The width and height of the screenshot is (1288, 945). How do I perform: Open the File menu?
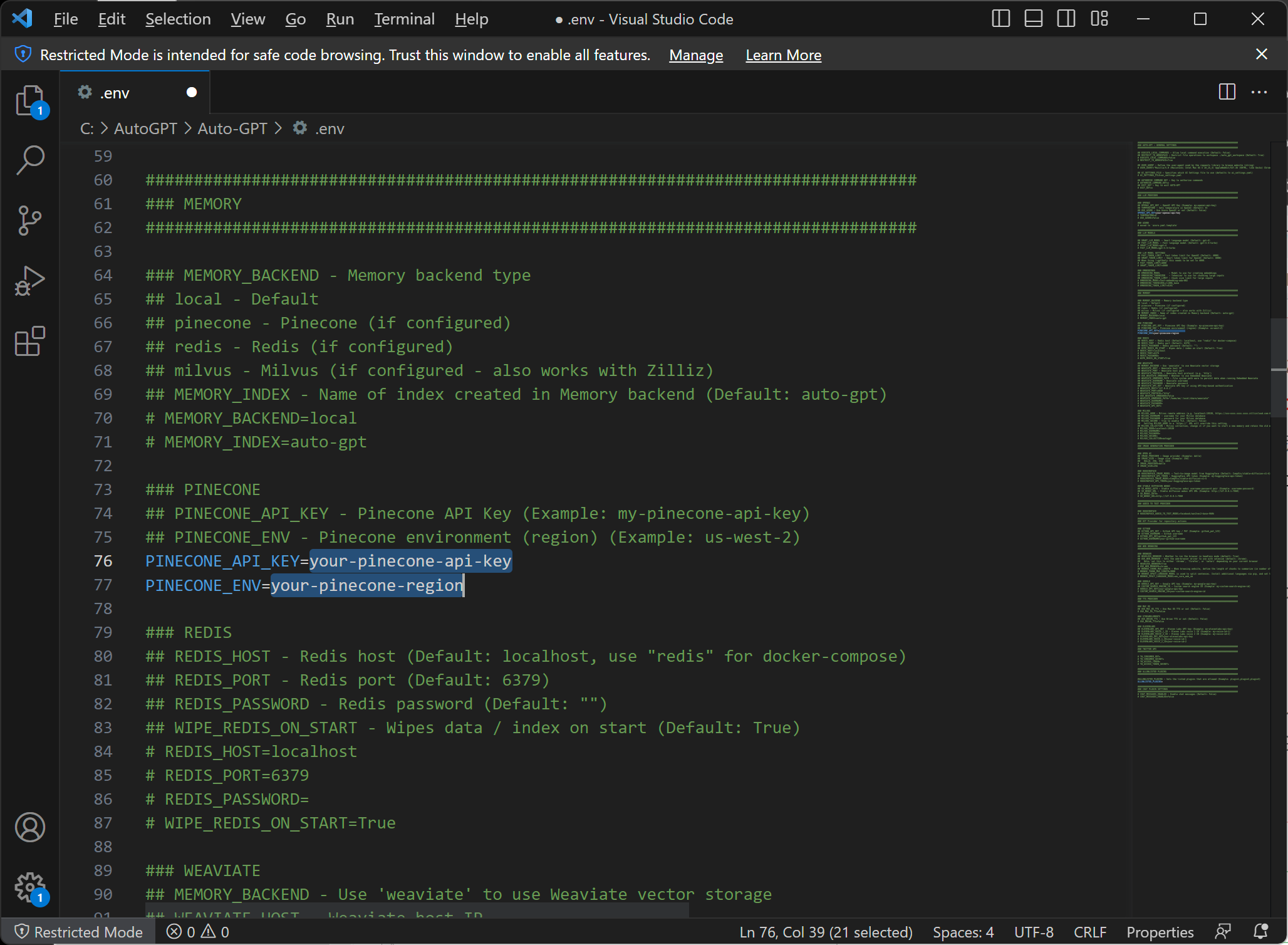click(x=66, y=19)
